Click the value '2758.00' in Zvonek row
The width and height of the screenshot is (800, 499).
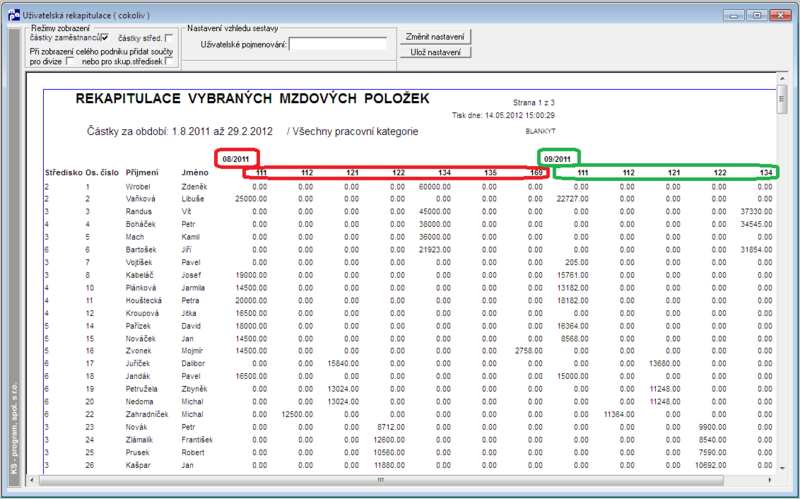529,351
